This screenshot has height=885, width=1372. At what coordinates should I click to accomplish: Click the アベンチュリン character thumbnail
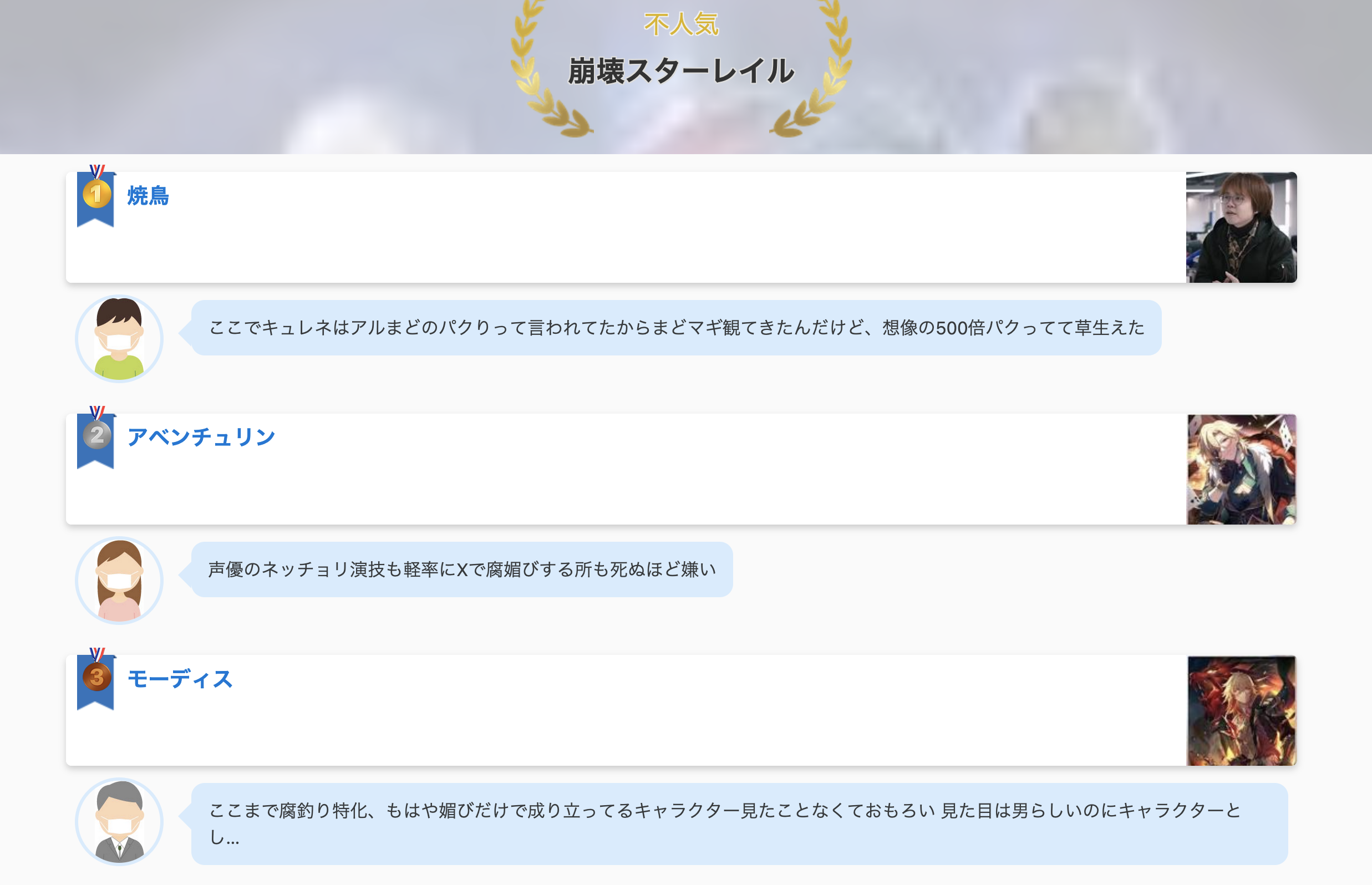point(1241,469)
